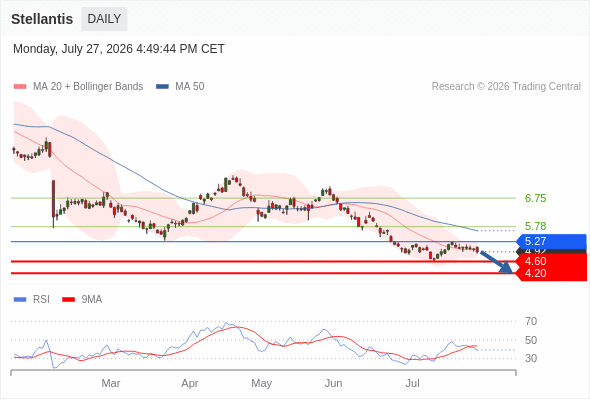Click the DAILY timeframe badge
This screenshot has width=590, height=400.
click(104, 19)
